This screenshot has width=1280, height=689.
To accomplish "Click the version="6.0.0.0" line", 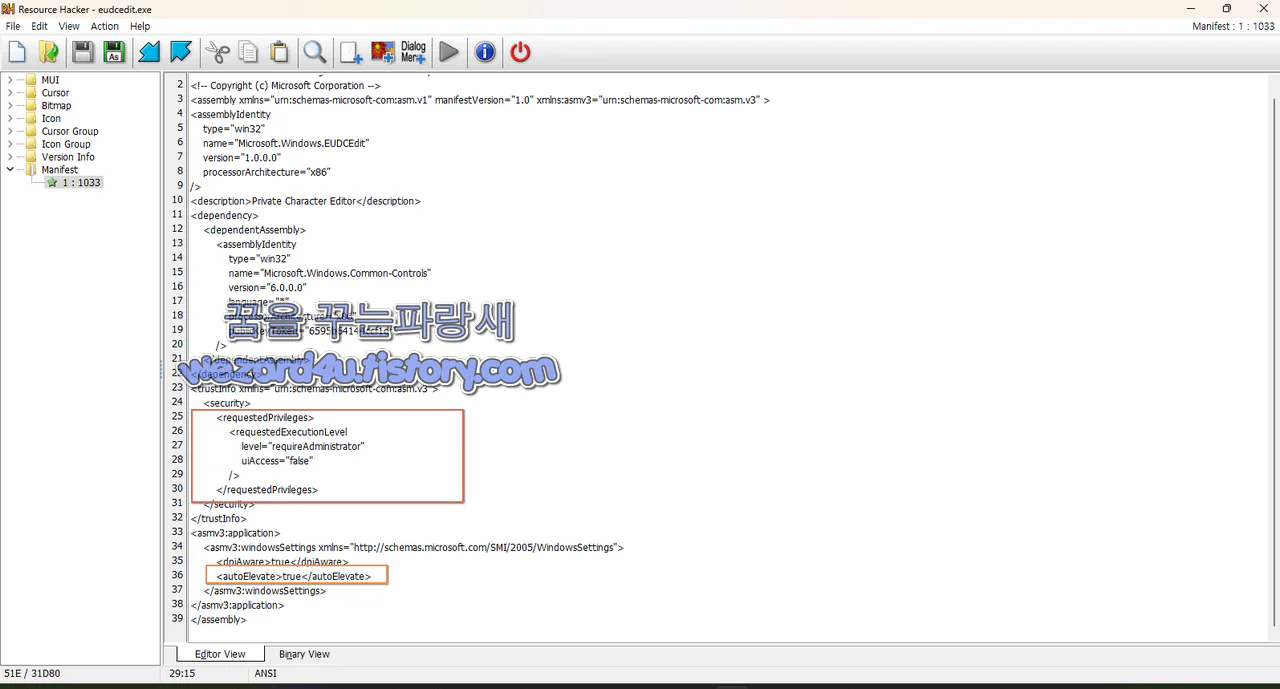I will 267,287.
